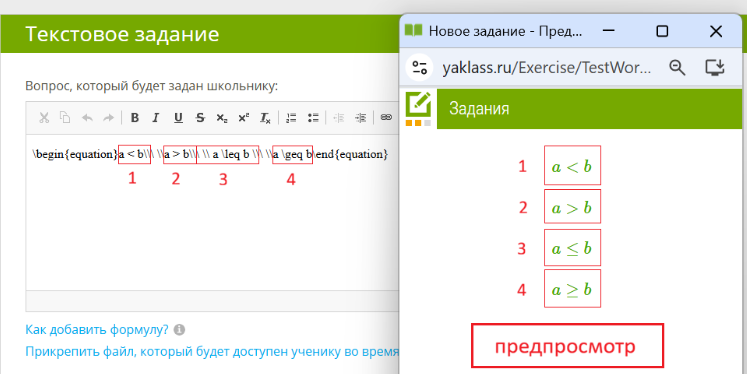Toggle Italic formatting
The width and height of the screenshot is (747, 374).
155,118
